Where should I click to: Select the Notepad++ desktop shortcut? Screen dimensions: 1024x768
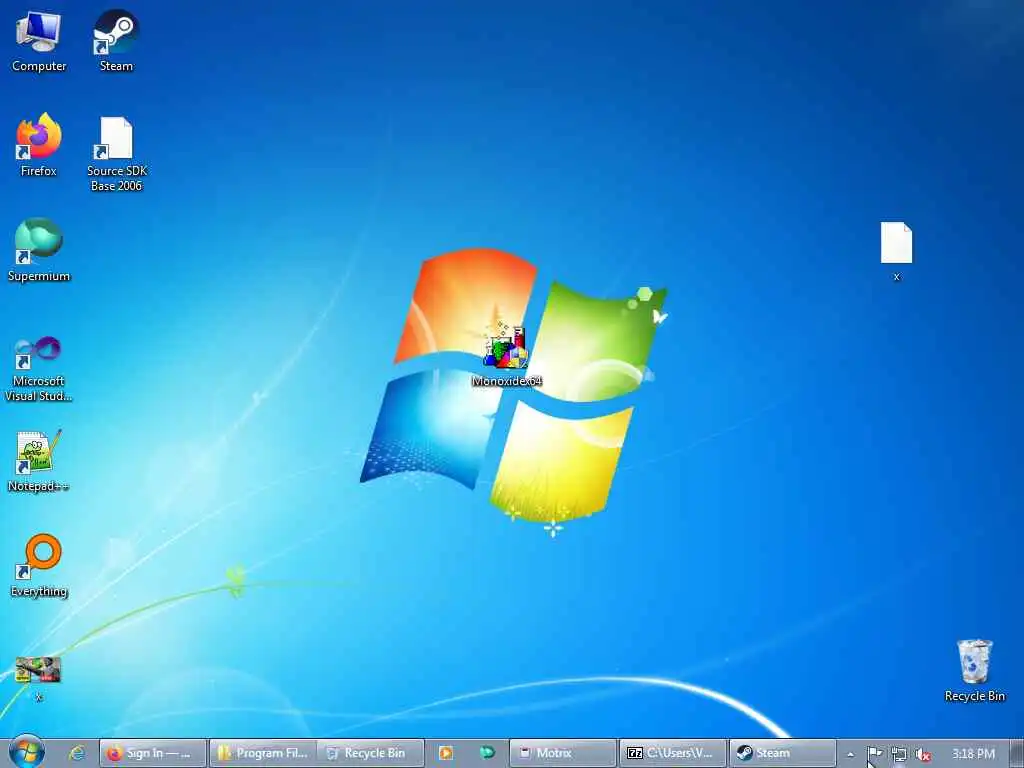click(39, 460)
